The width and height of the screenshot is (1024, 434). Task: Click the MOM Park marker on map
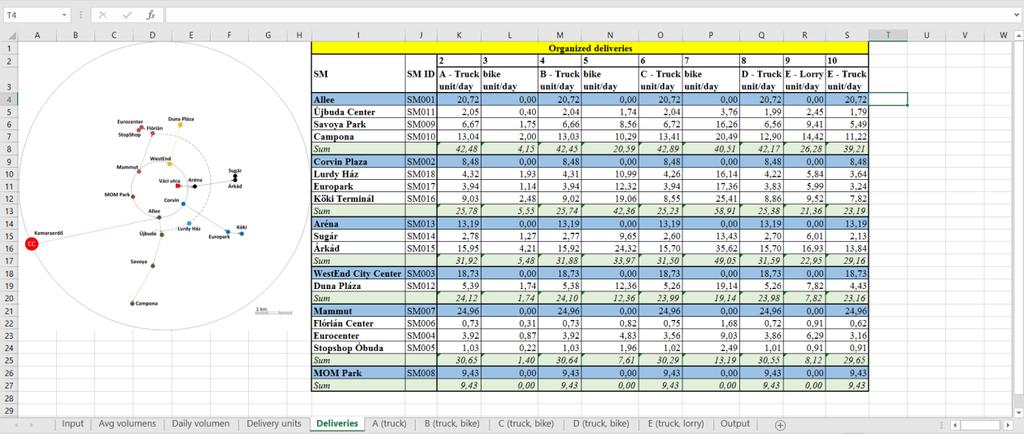click(x=133, y=196)
